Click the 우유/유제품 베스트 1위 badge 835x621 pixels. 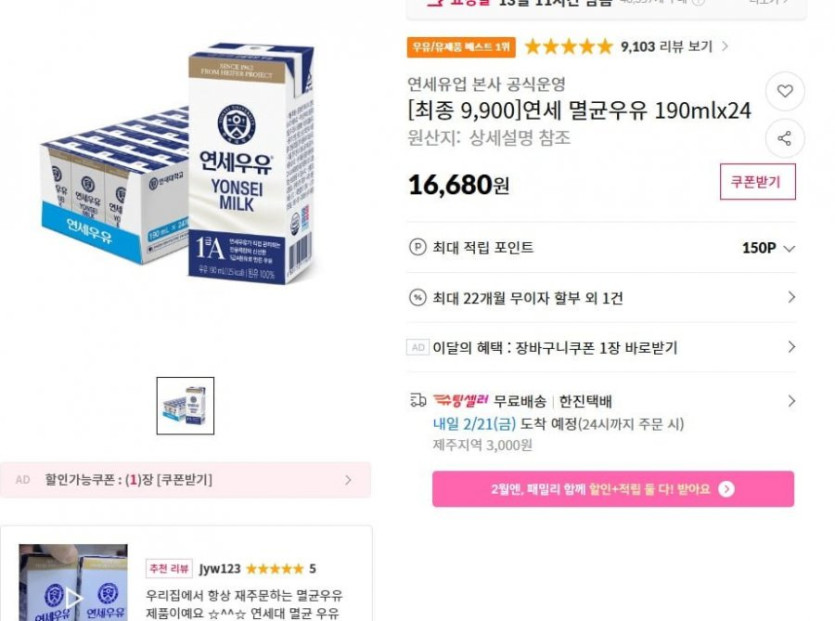click(461, 47)
